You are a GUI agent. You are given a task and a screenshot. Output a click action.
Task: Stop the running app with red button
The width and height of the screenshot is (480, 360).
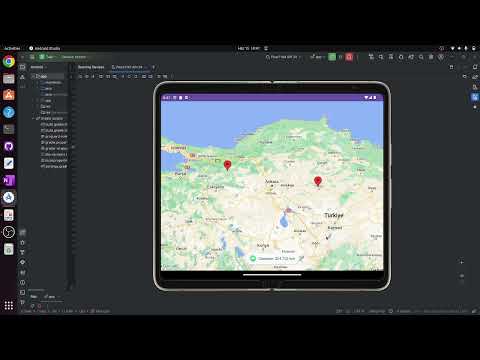(x=349, y=57)
